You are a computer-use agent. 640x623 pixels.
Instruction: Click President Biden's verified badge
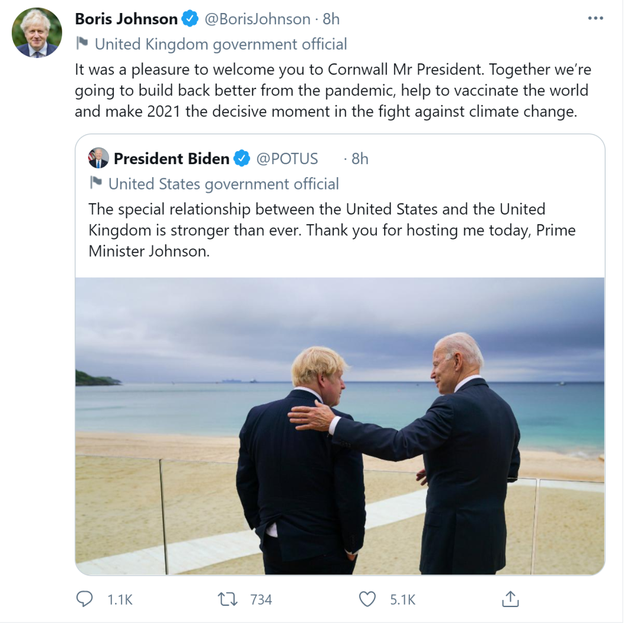tap(242, 159)
